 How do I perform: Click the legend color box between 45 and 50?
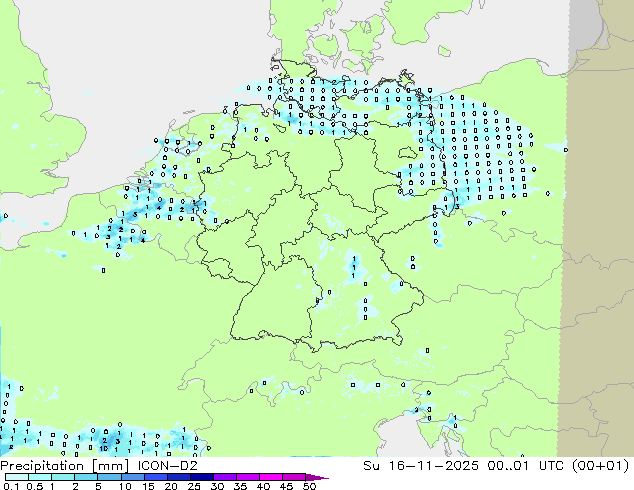[294, 477]
